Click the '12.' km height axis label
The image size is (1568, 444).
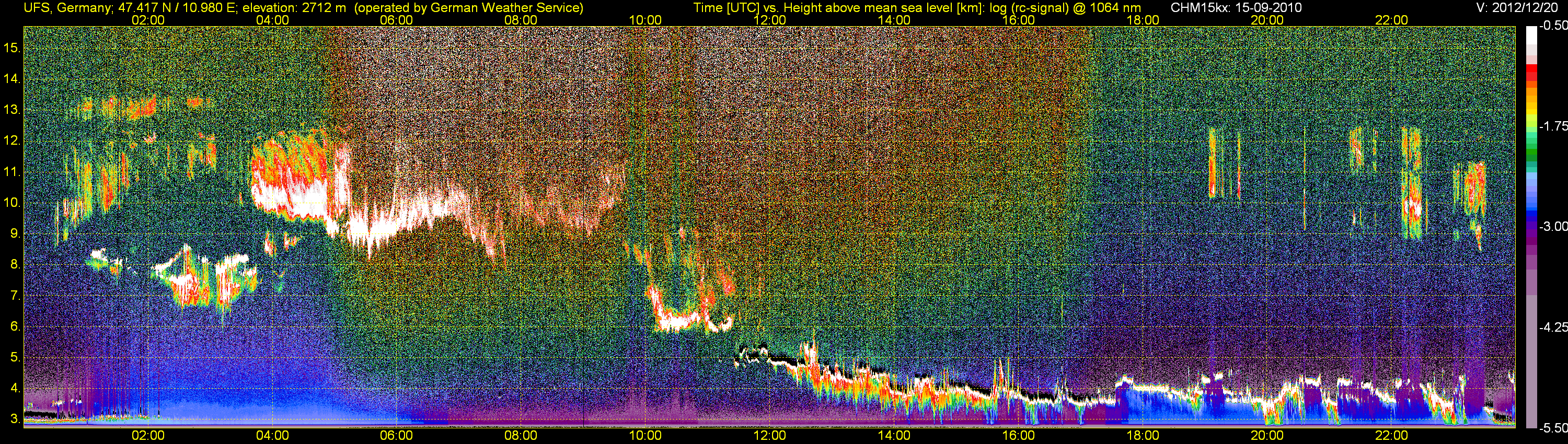[x=12, y=141]
